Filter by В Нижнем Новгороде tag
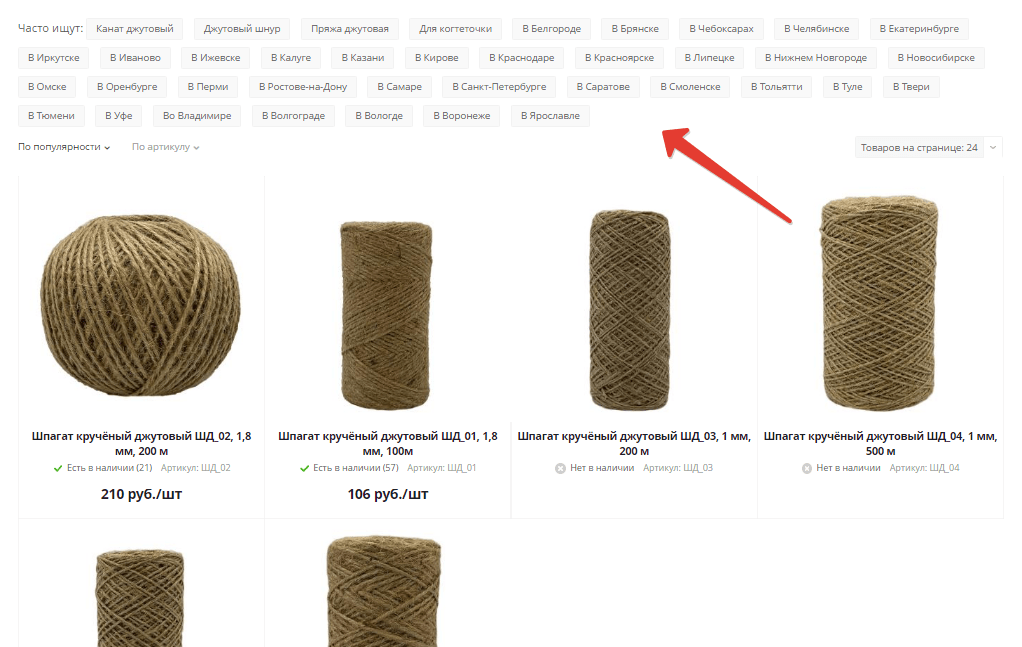This screenshot has width=1022, height=647. 816,57
